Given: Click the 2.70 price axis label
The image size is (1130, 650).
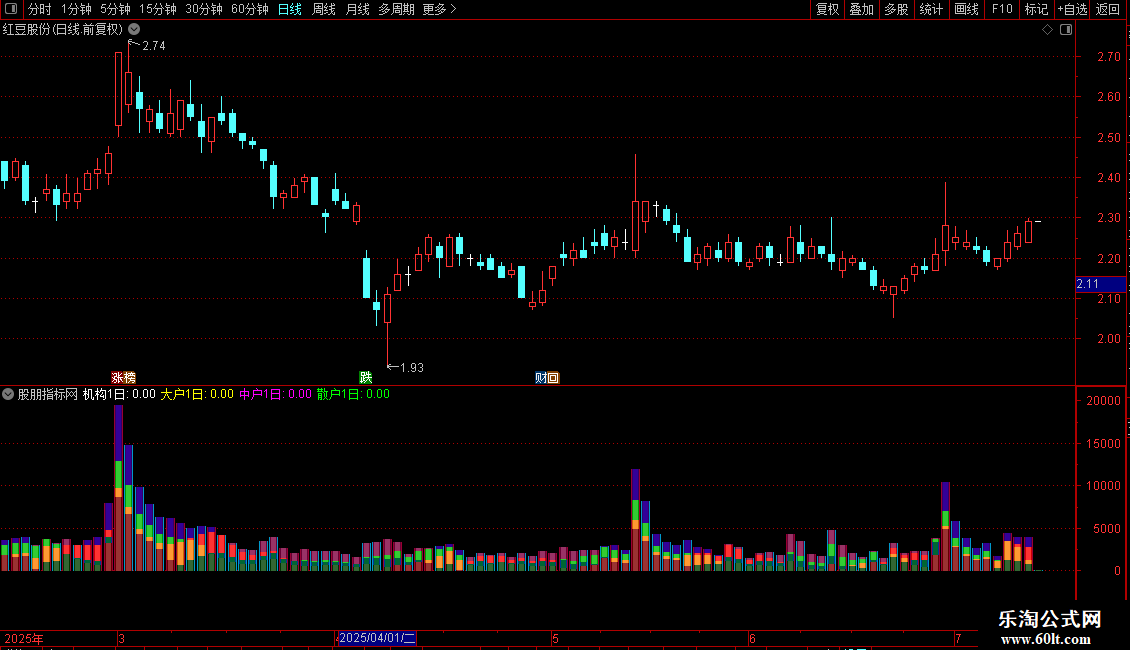Looking at the screenshot, I should (x=1108, y=57).
